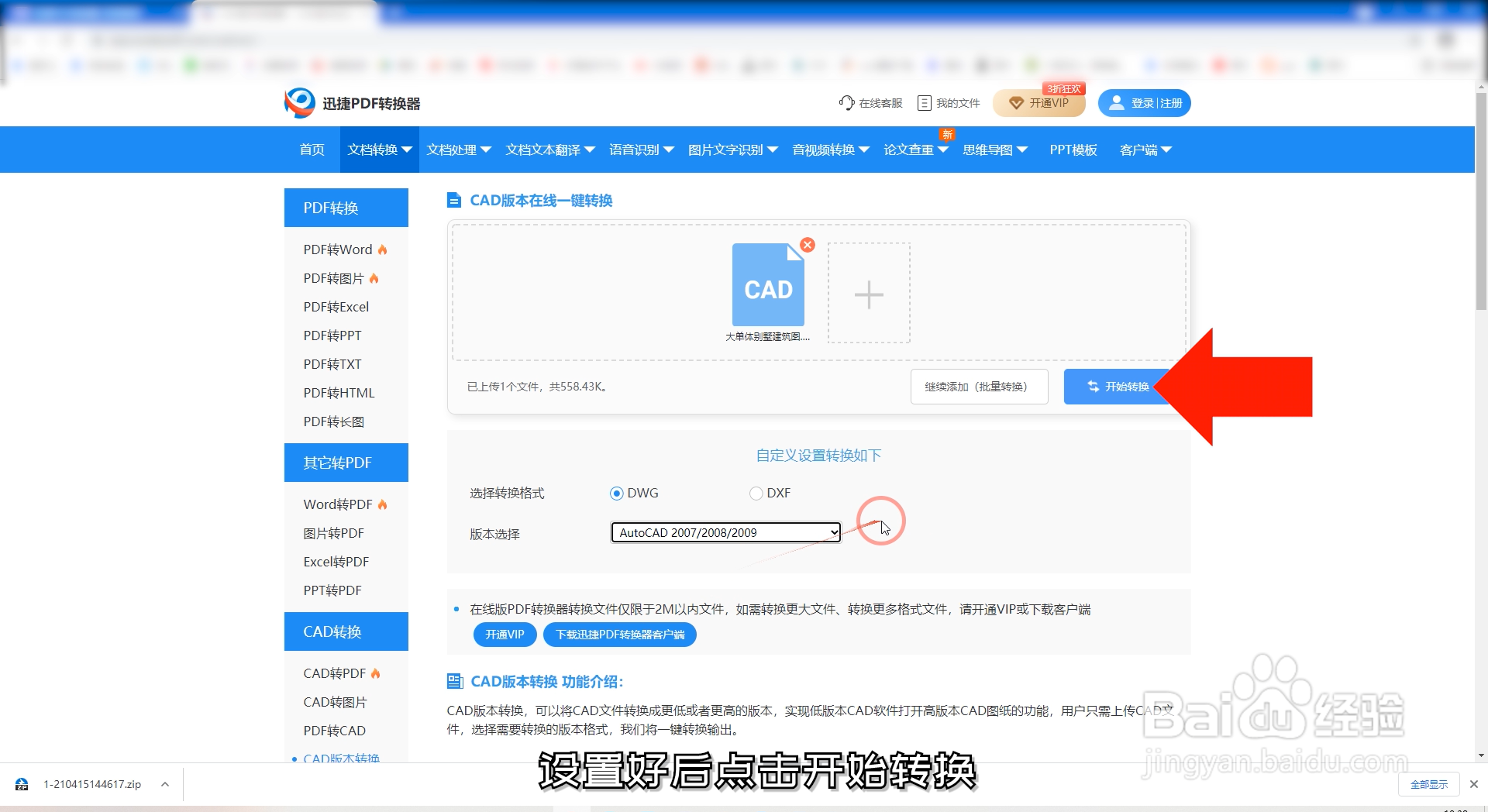The image size is (1488, 812).
Task: Select the uploaded CAD file thumbnail
Action: tap(768, 285)
